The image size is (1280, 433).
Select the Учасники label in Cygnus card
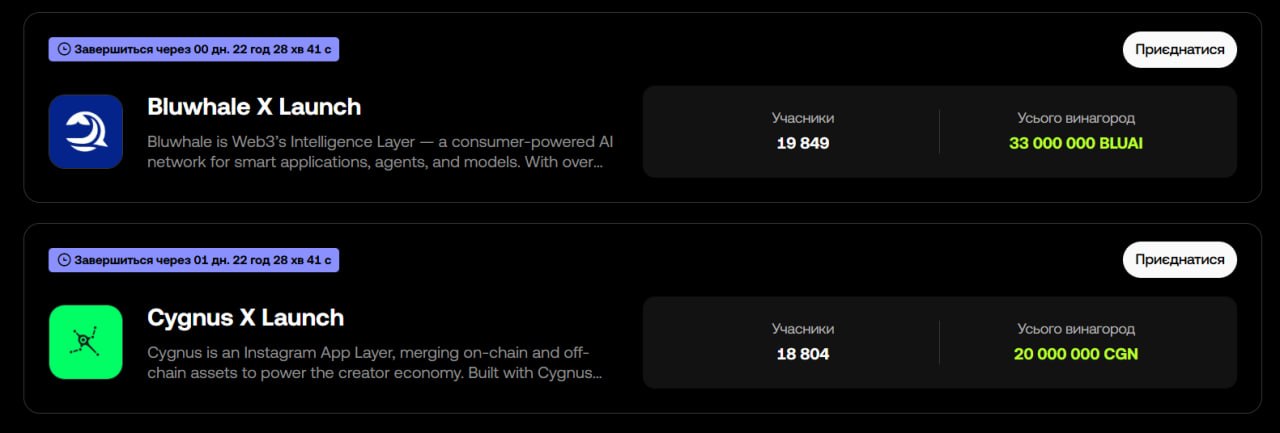pos(803,329)
